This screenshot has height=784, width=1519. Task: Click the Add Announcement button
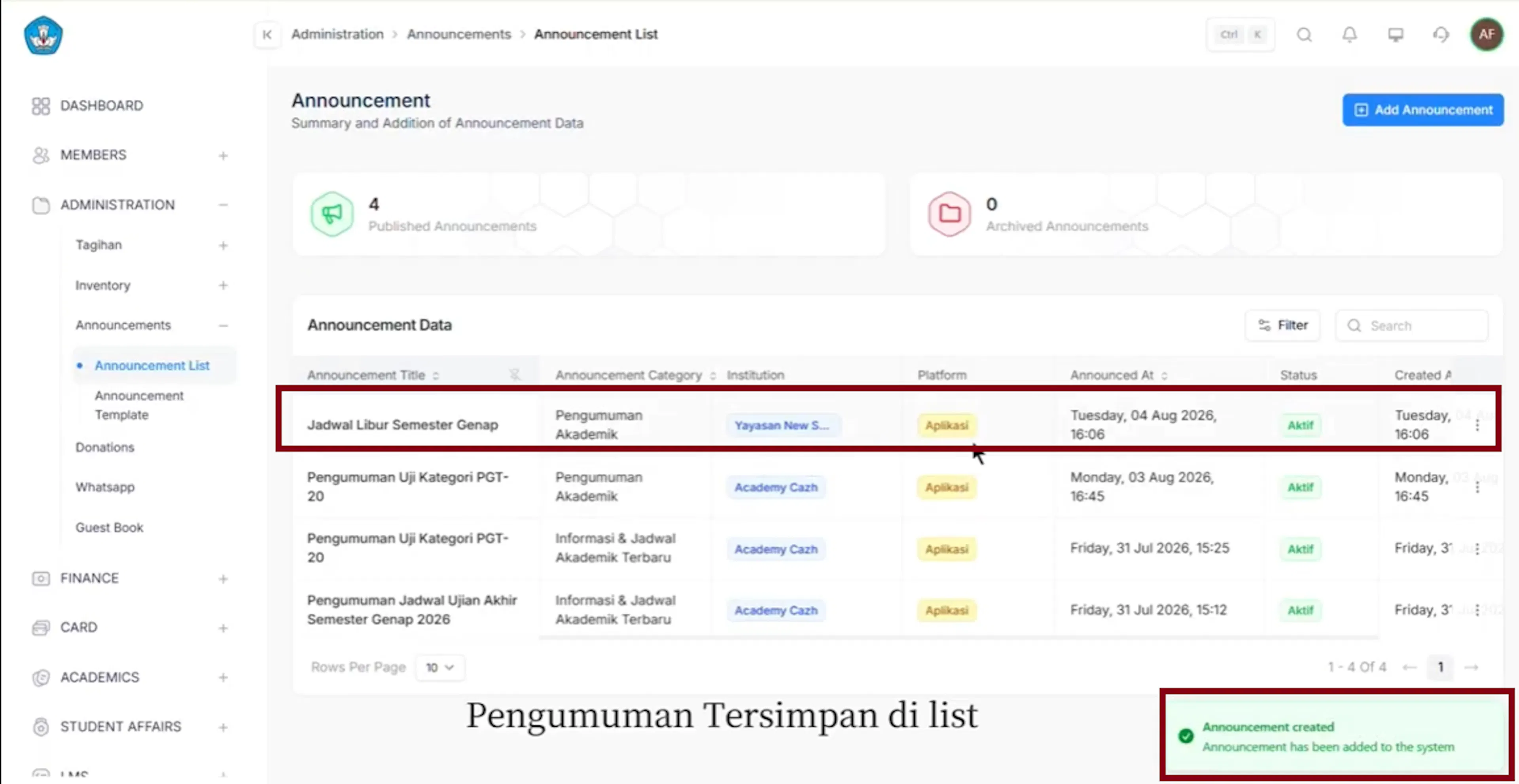(x=1423, y=110)
